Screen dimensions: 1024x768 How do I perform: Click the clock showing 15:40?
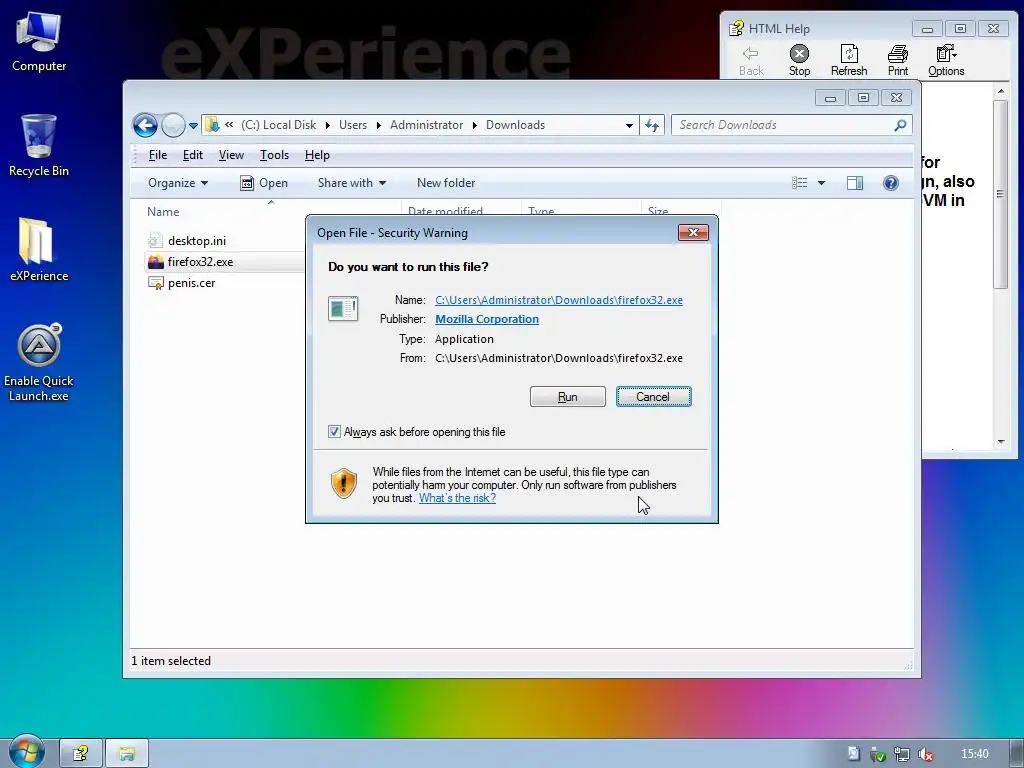pyautogui.click(x=974, y=754)
